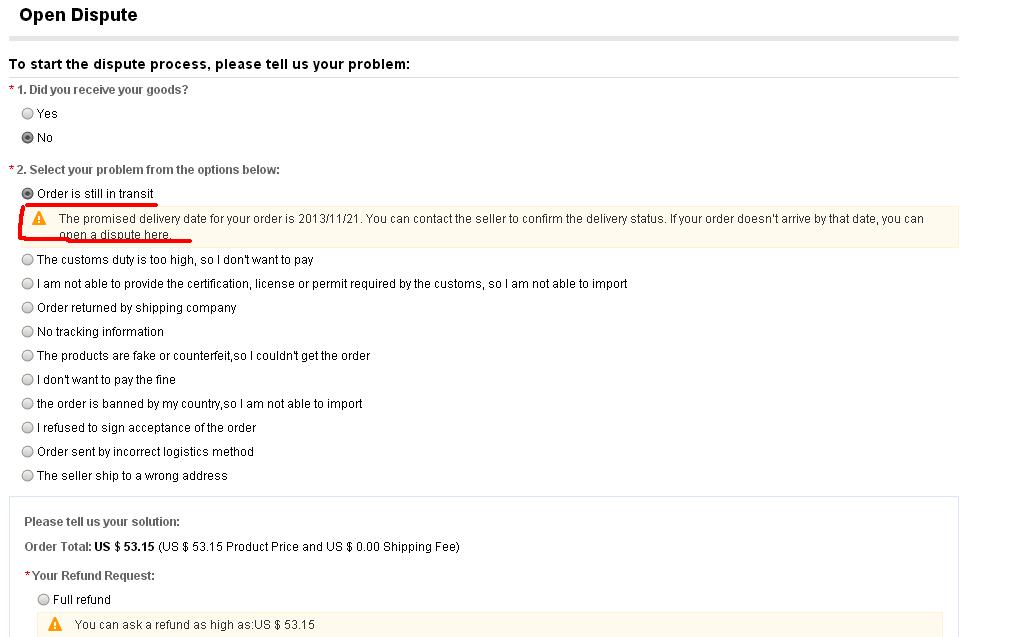Select 'The customs duty is too high' option
This screenshot has width=1009, height=637.
point(27,260)
